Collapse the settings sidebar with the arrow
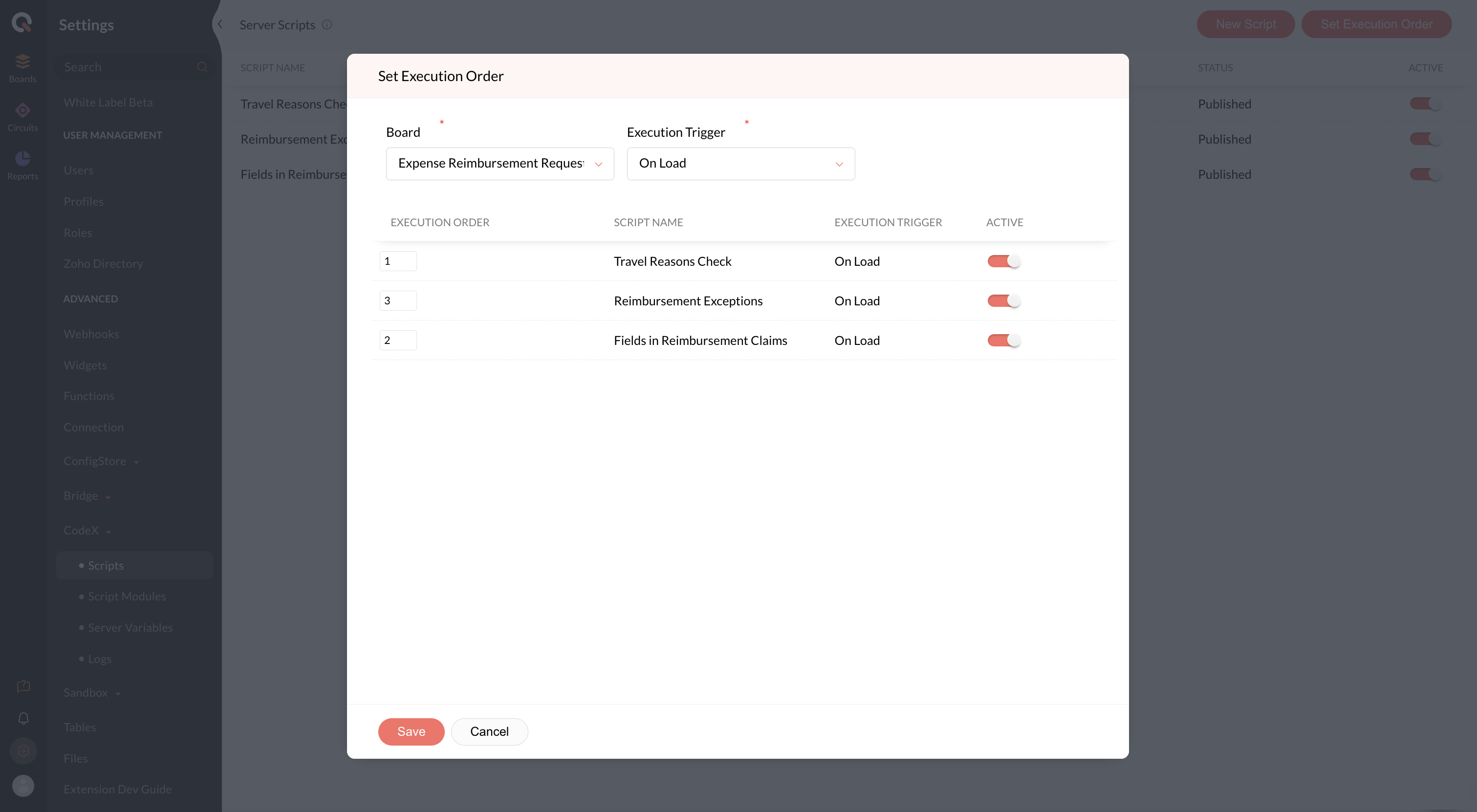The width and height of the screenshot is (1477, 812). [x=219, y=24]
